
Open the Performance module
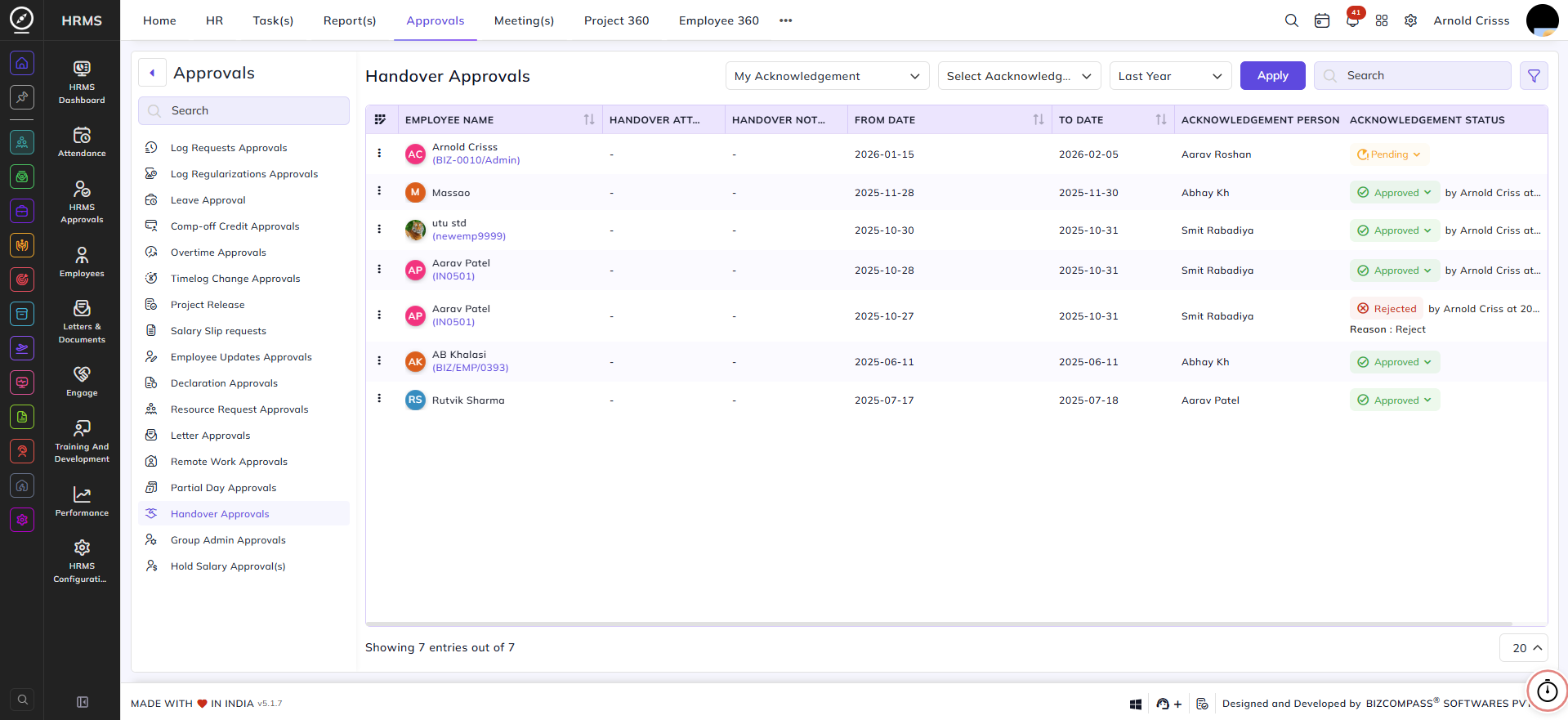pos(82,501)
